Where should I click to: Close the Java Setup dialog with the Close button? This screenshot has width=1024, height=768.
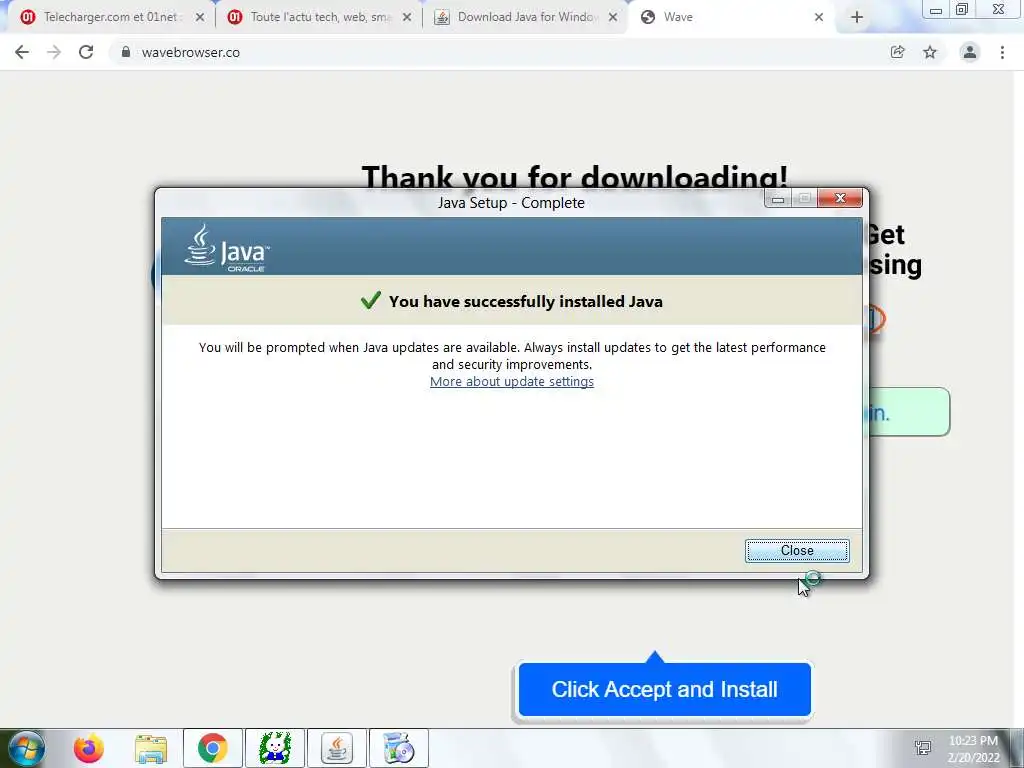[x=797, y=551]
